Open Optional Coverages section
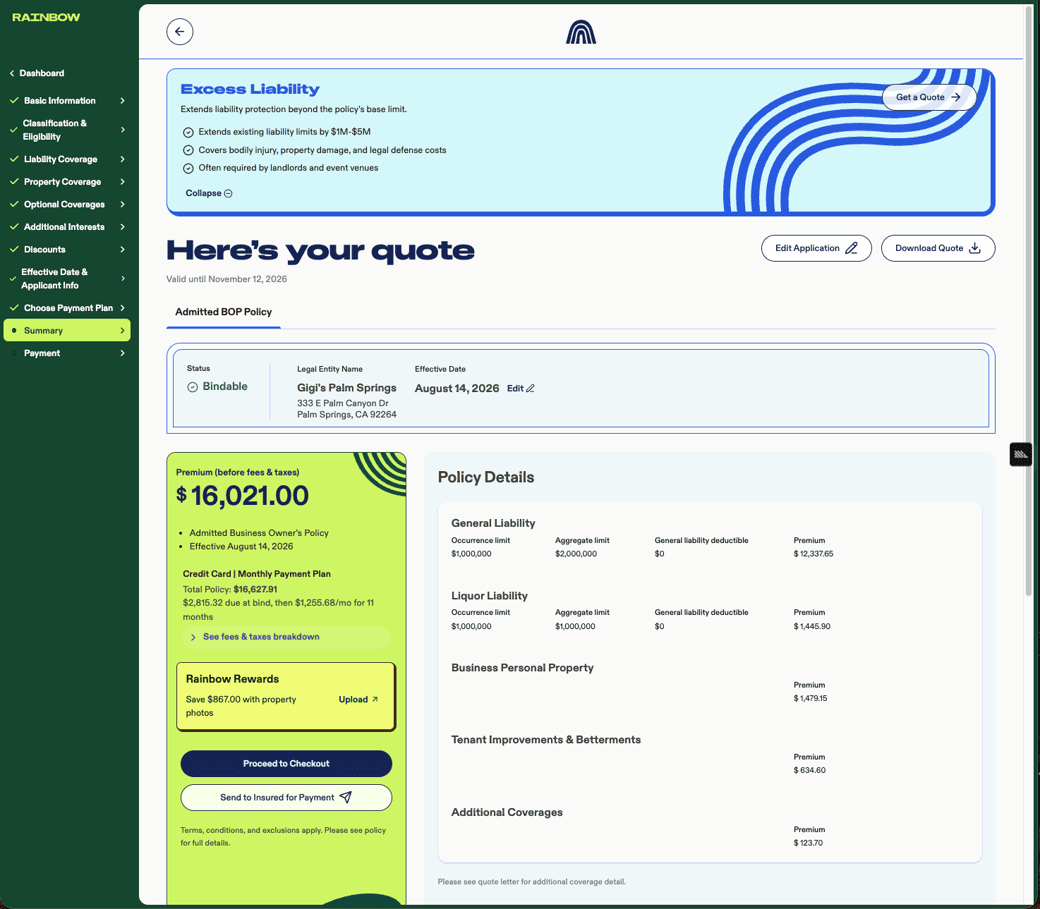 tap(67, 204)
